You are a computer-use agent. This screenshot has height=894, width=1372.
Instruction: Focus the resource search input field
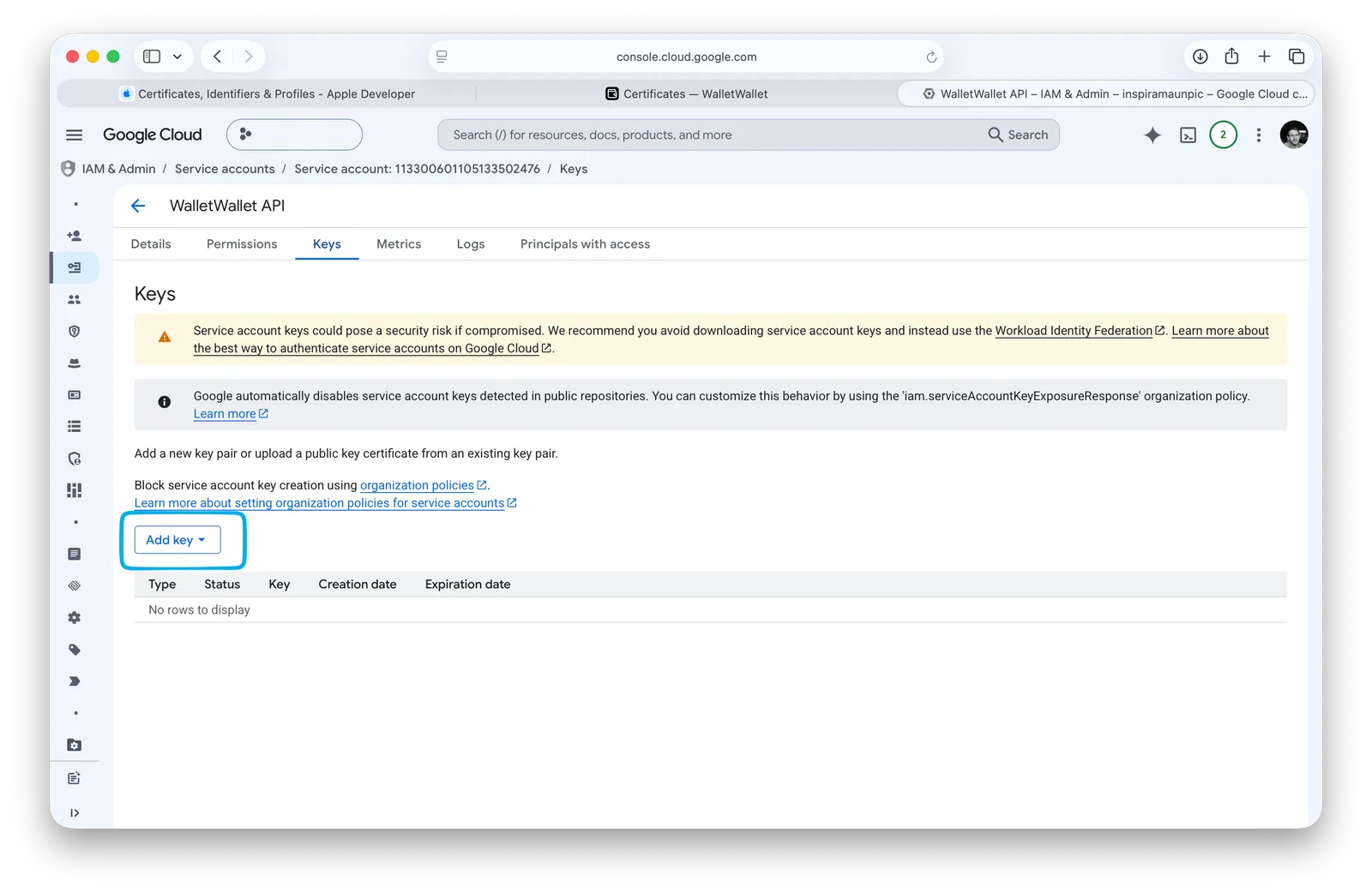712,135
